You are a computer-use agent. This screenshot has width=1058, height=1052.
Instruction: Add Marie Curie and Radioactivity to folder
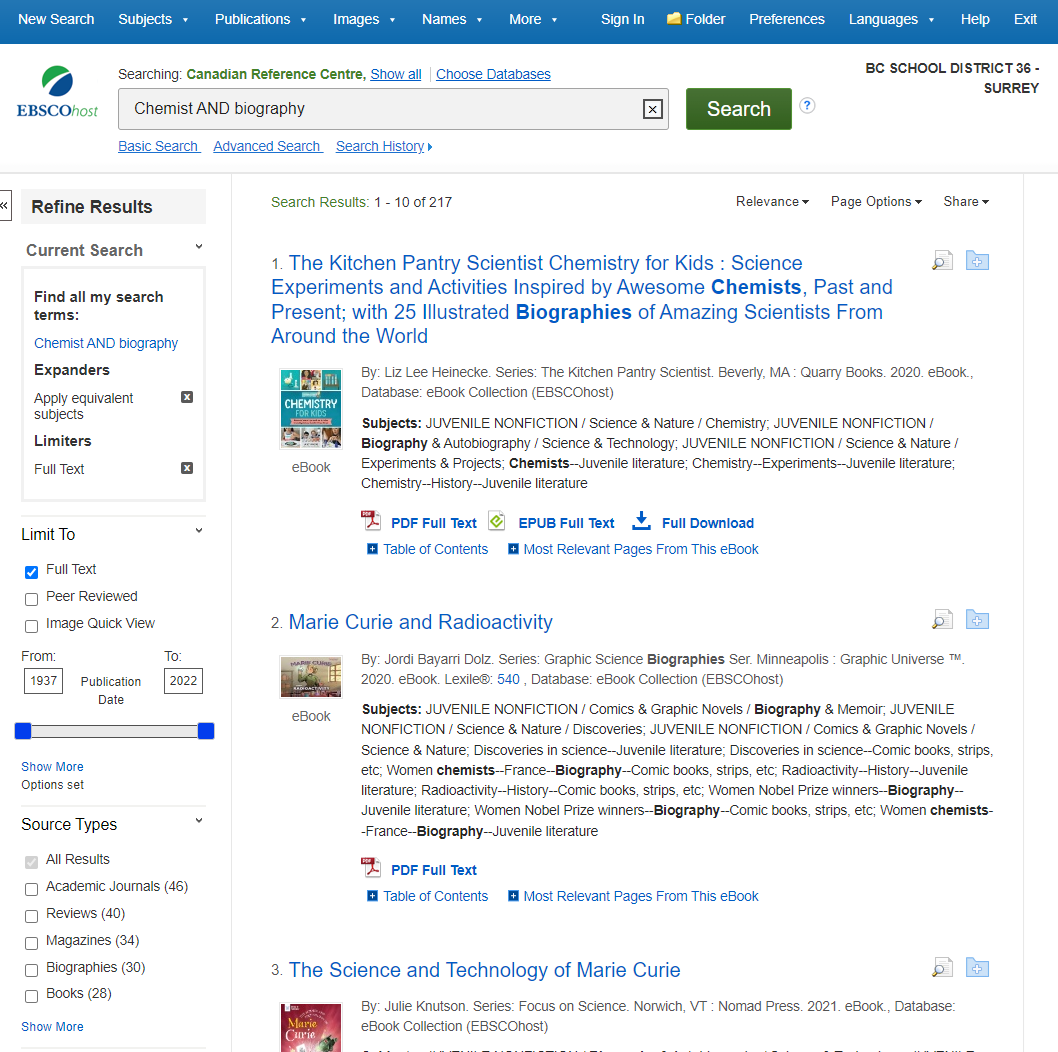click(x=977, y=619)
